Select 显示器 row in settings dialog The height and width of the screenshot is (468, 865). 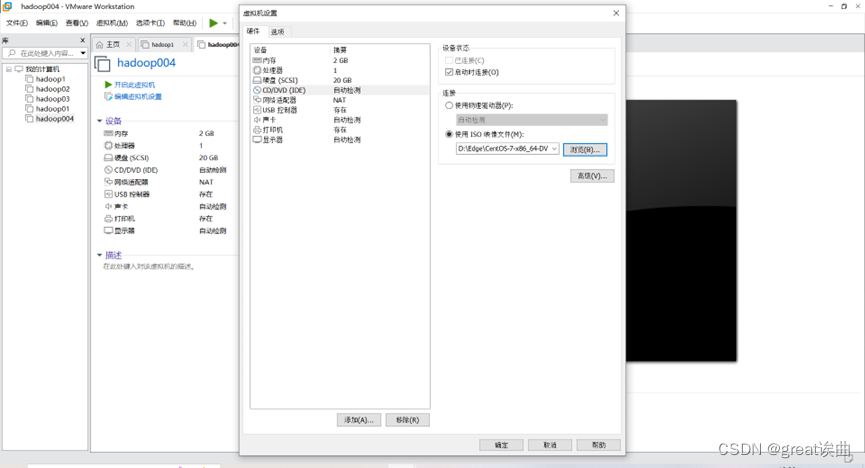340,140
